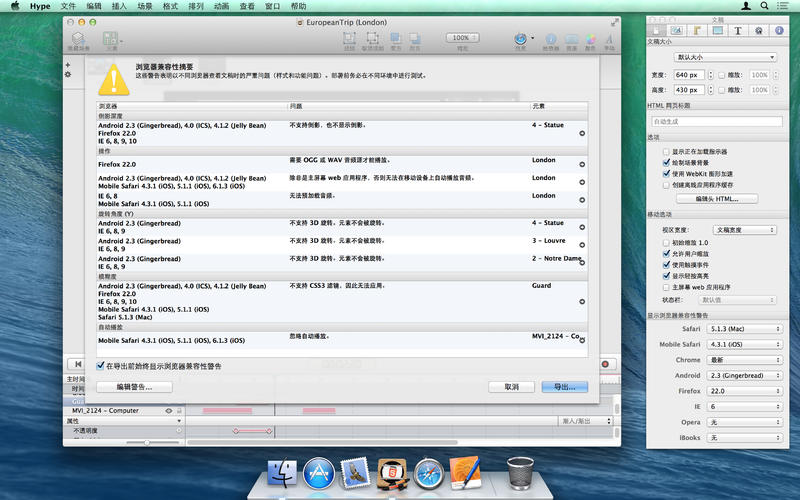Open the Hype 2 app in Dock
Screen dimensions: 800x500
tap(391, 472)
